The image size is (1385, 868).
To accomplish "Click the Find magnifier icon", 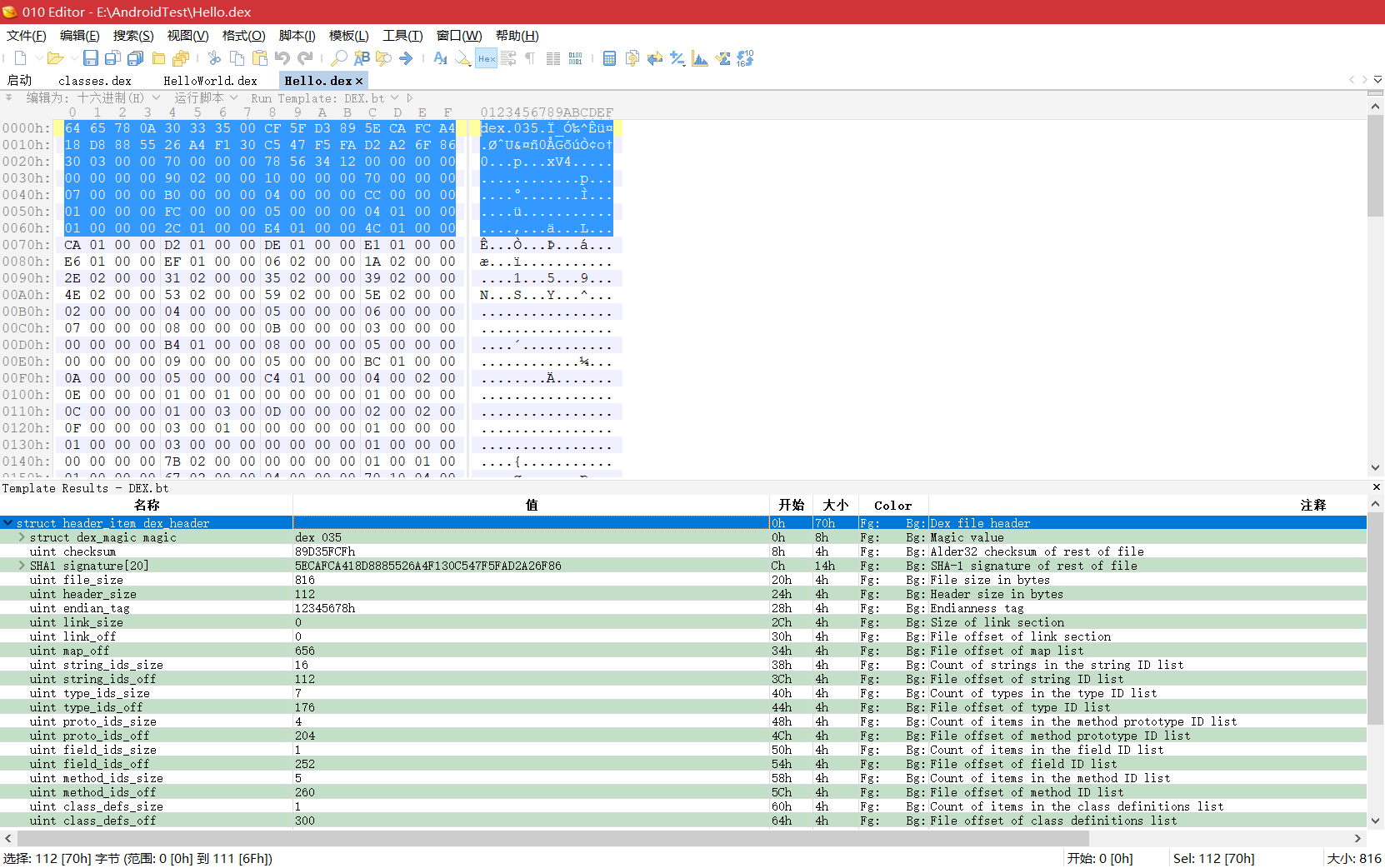I will [x=339, y=58].
